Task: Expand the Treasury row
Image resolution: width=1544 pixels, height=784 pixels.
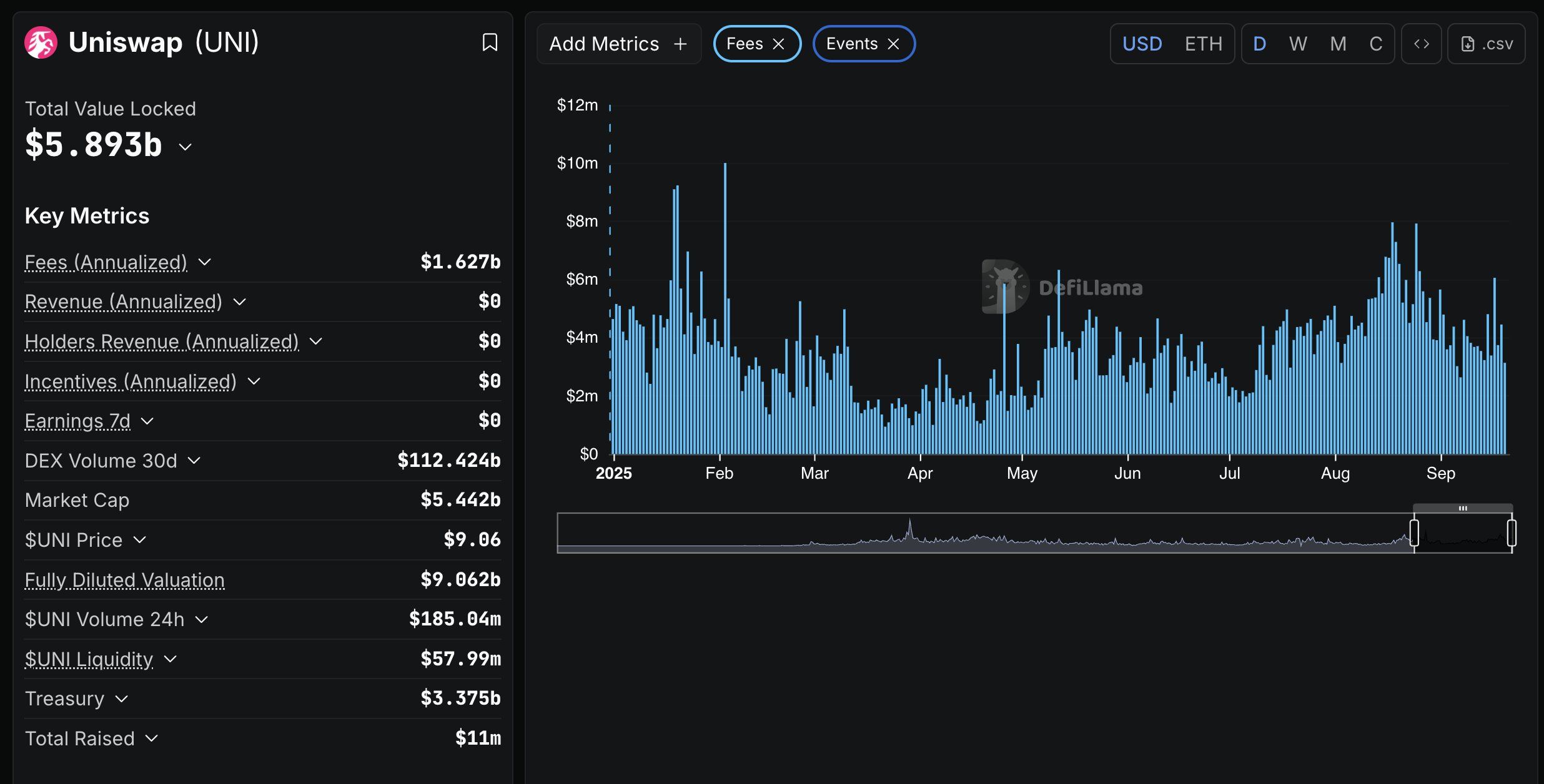Action: coord(122,699)
